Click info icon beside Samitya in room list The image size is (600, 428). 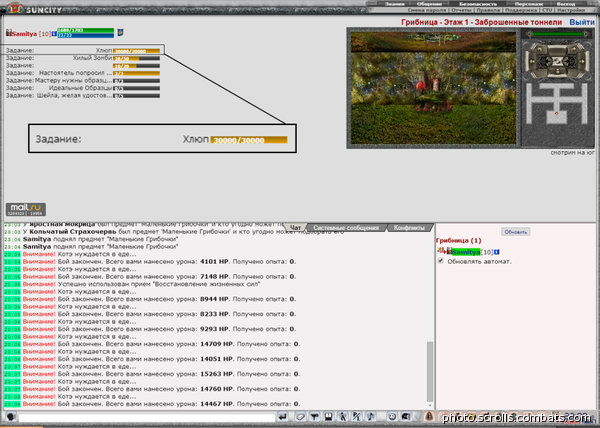pyautogui.click(x=497, y=252)
